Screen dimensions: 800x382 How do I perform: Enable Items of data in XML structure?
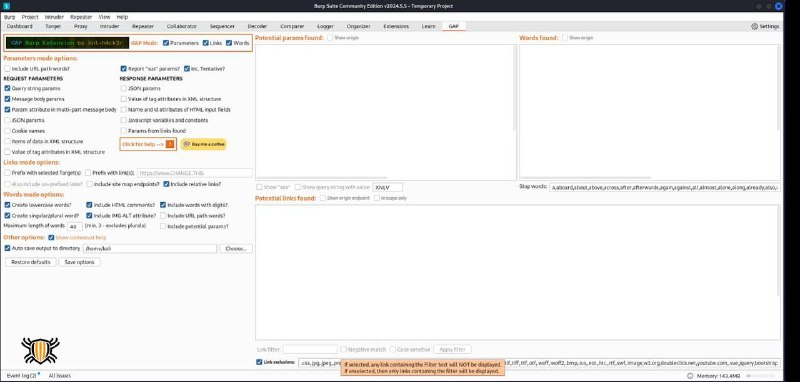tap(7, 141)
